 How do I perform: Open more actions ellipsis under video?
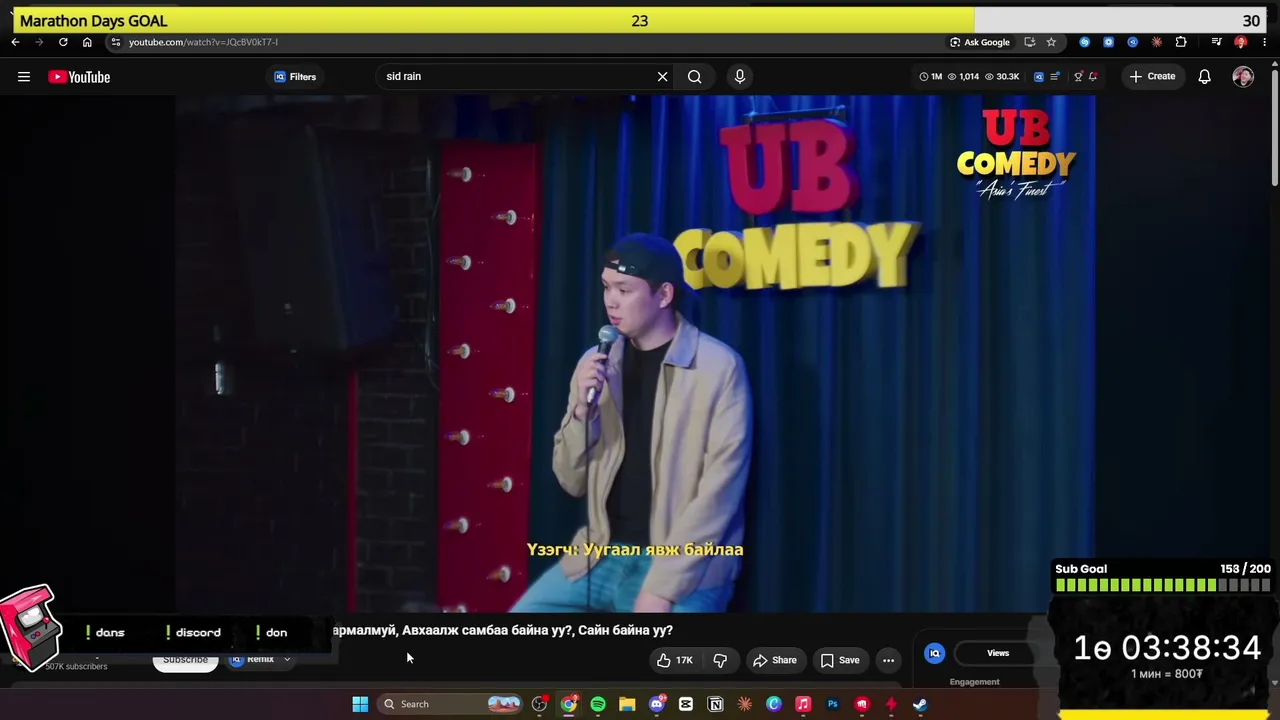[x=888, y=660]
